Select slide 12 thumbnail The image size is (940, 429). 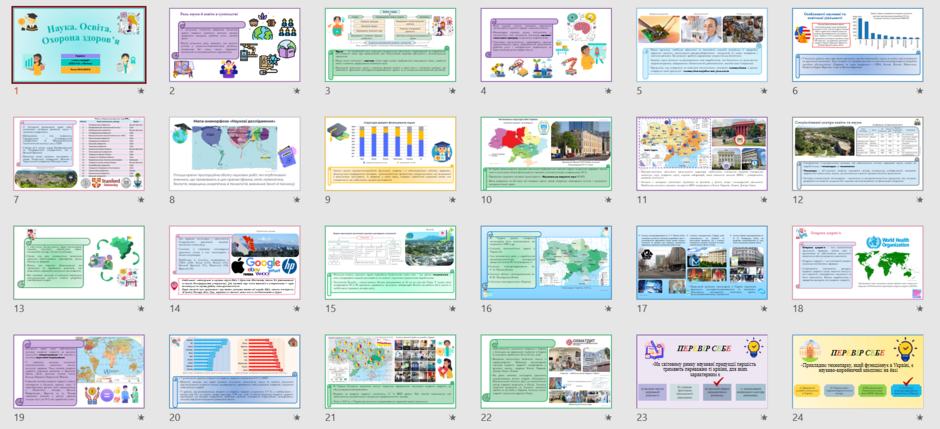pos(858,154)
